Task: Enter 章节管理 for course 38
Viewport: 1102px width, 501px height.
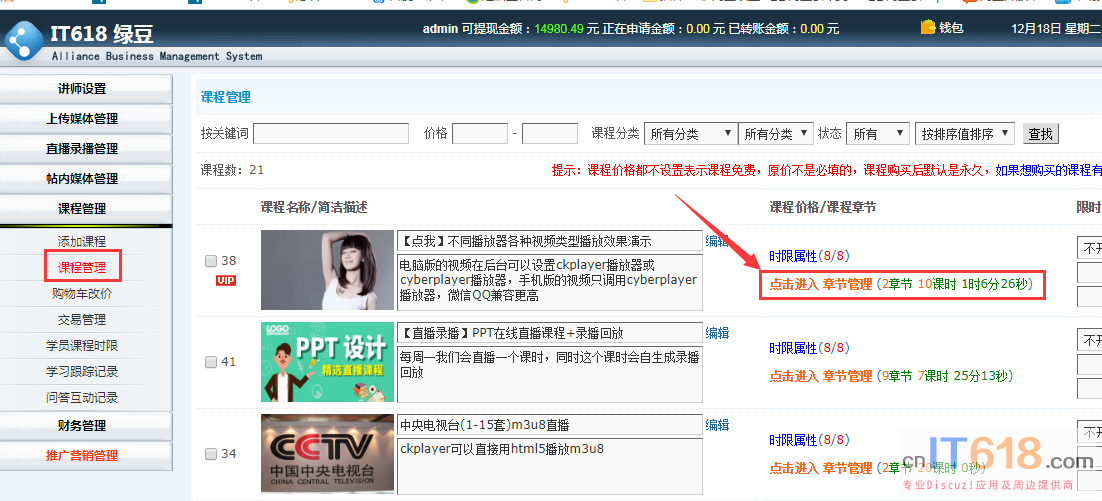Action: tap(820, 285)
